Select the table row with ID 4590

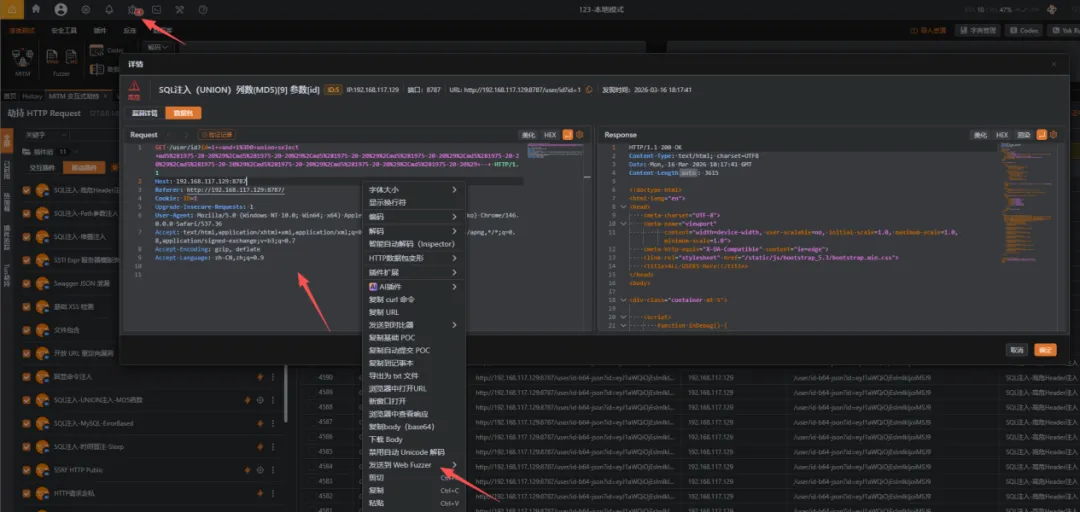pos(689,378)
